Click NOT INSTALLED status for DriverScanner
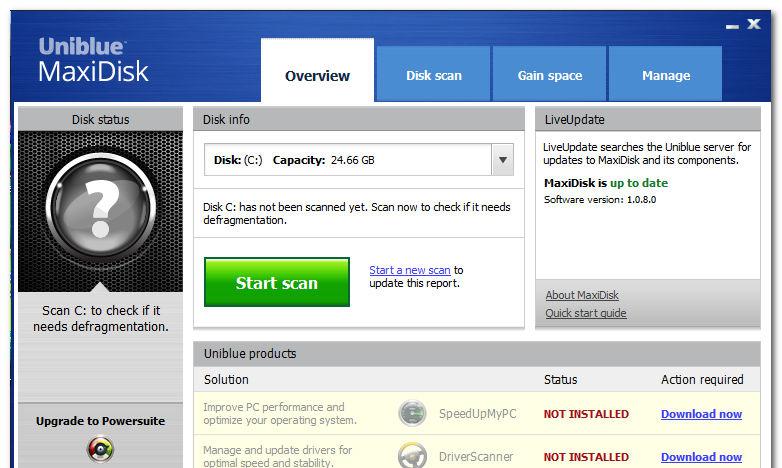The width and height of the screenshot is (782, 468). 586,457
